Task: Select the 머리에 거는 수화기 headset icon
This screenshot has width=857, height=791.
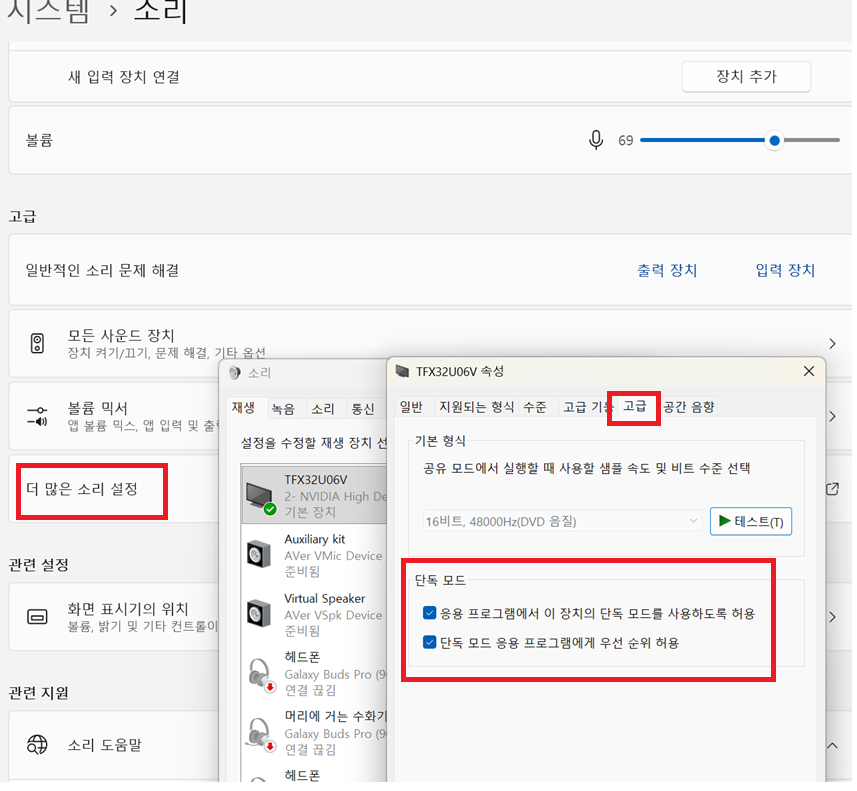Action: (261, 737)
